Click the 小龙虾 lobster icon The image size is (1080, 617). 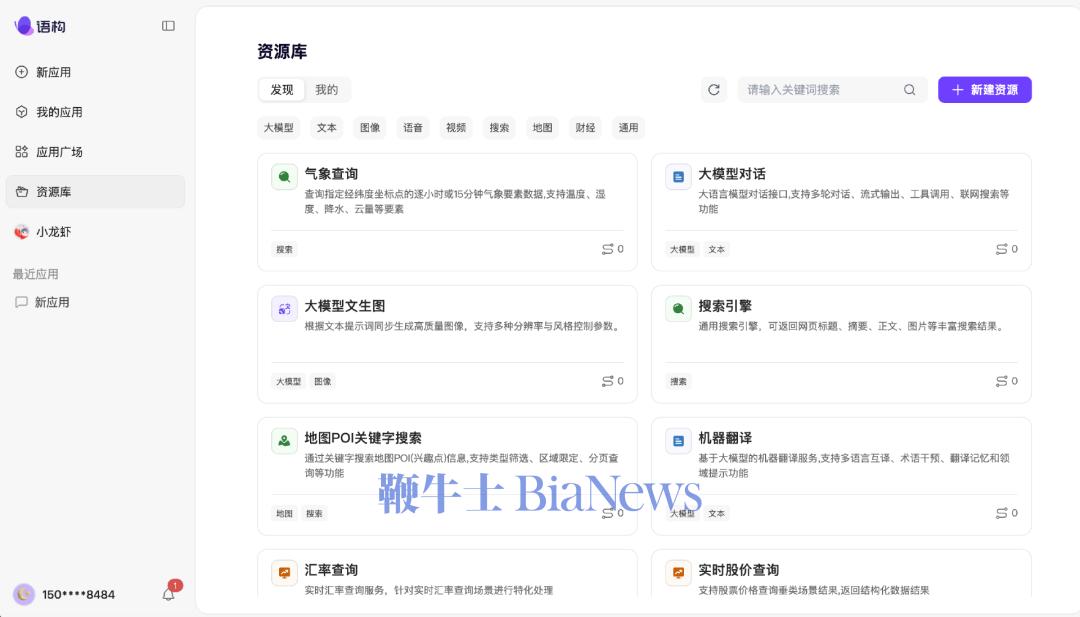(x=21, y=231)
